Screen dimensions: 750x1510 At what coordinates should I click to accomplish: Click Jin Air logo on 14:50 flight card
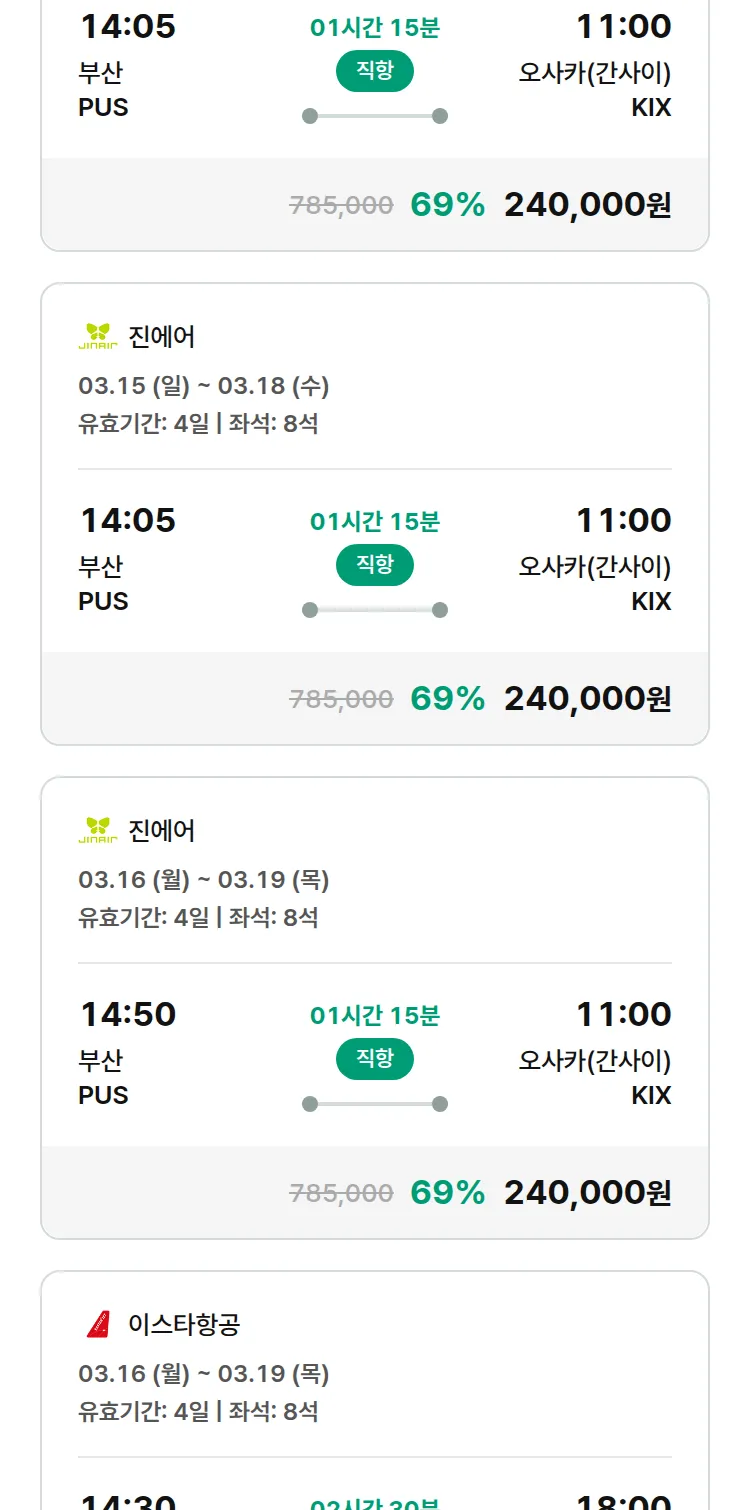coord(98,831)
